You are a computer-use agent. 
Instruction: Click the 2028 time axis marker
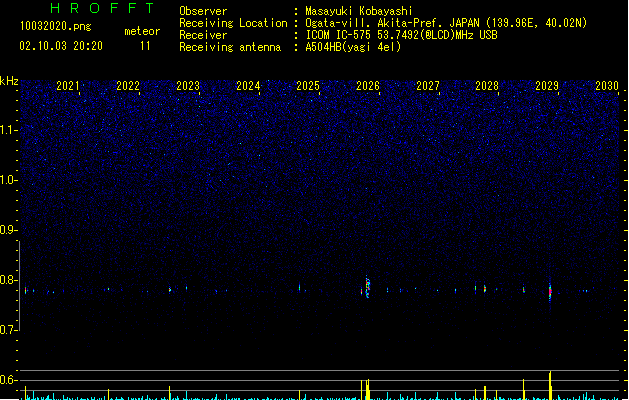(487, 85)
